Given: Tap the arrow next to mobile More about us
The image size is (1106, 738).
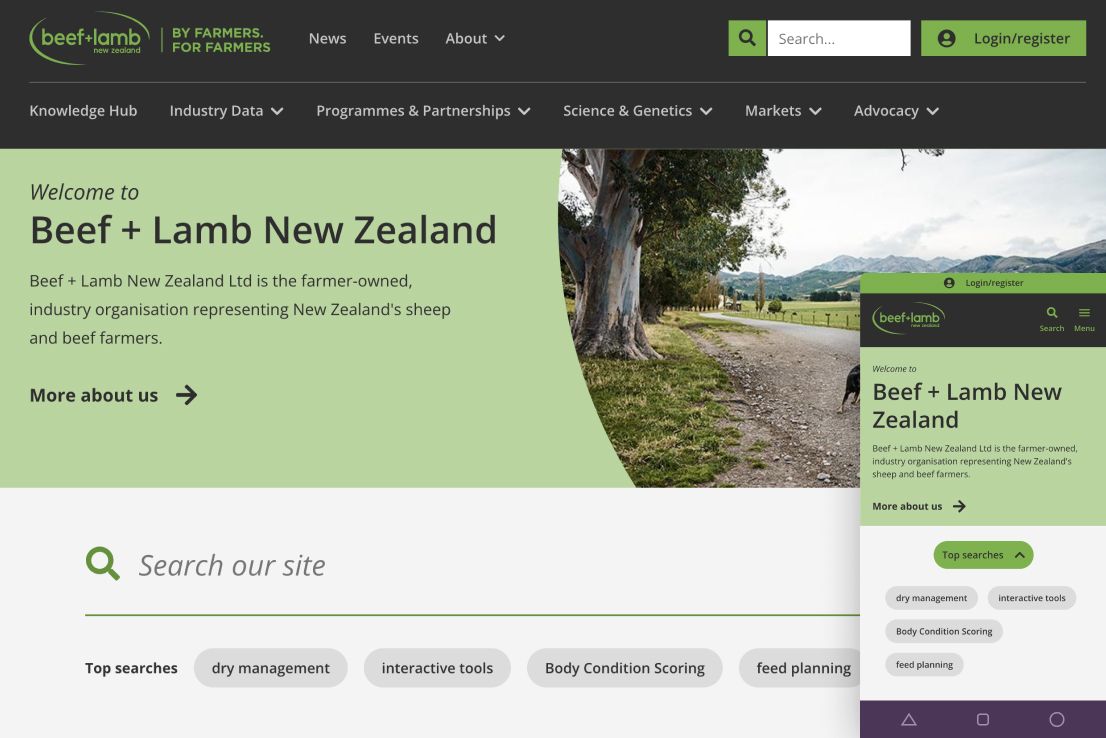Looking at the screenshot, I should click(x=959, y=507).
